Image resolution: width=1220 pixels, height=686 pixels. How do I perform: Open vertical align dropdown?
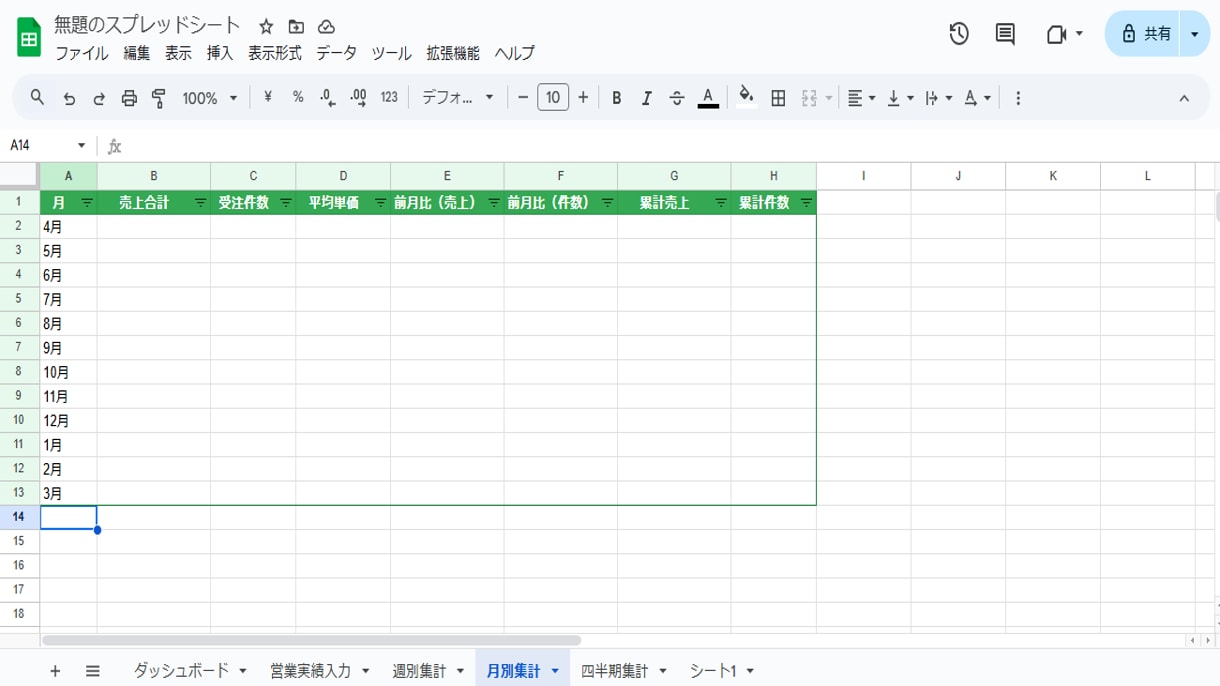(900, 98)
